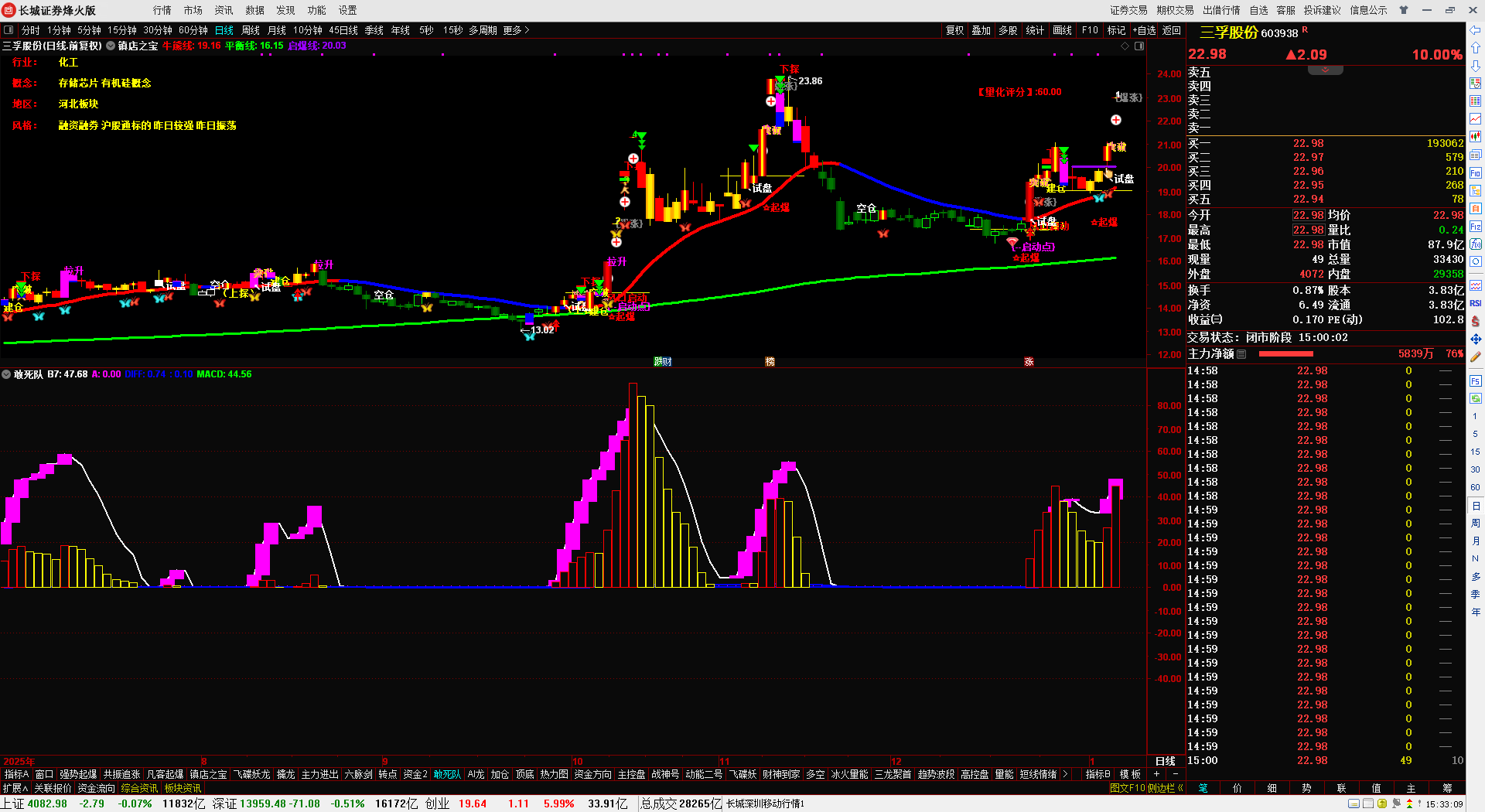Click the four-way move arrows icon
Image resolution: width=1485 pixels, height=812 pixels.
click(1476, 339)
